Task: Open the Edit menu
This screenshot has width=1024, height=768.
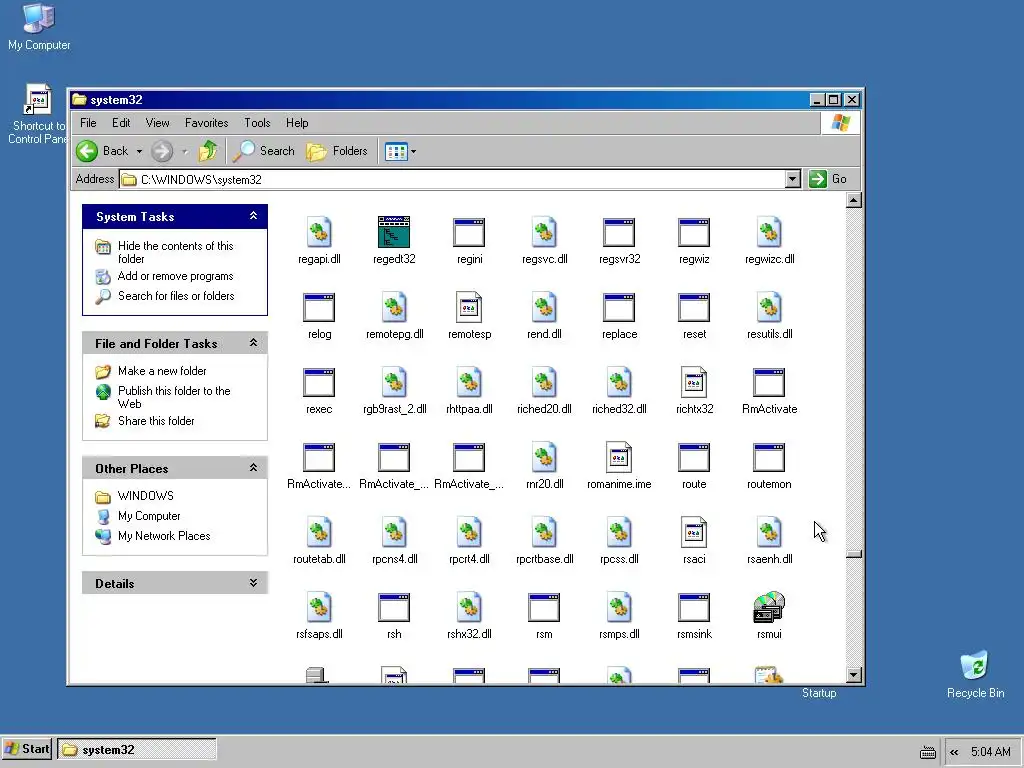Action: click(121, 123)
